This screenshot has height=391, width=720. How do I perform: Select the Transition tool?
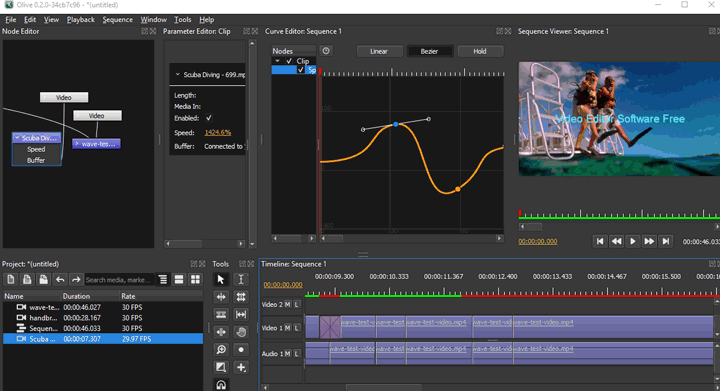[x=221, y=367]
